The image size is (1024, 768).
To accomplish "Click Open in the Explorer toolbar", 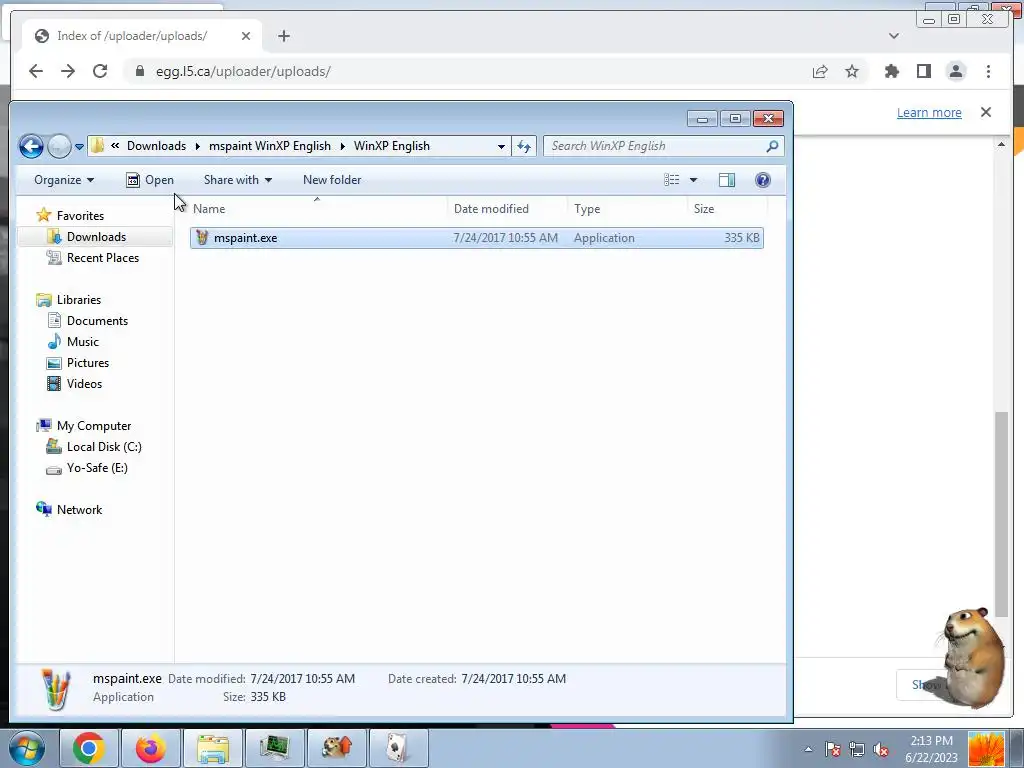I will point(150,180).
